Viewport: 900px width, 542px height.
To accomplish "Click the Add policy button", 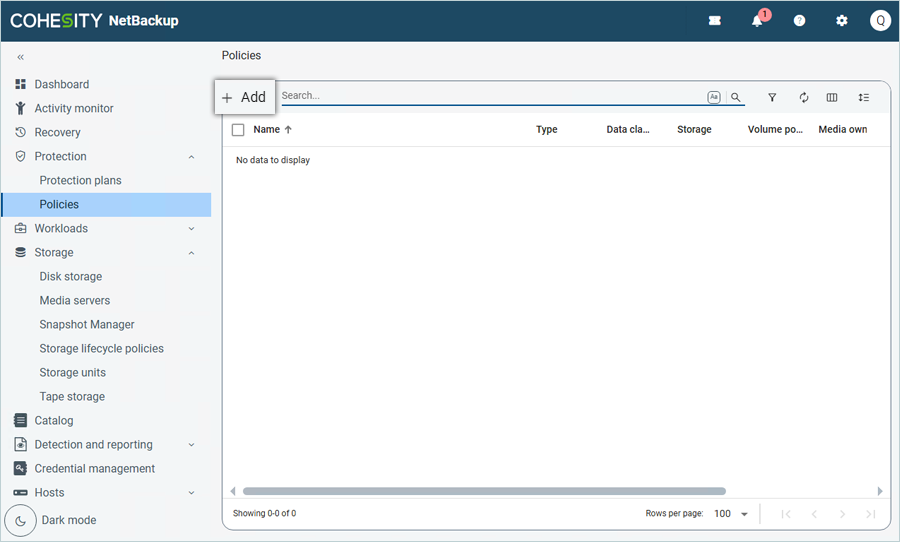I will click(244, 97).
